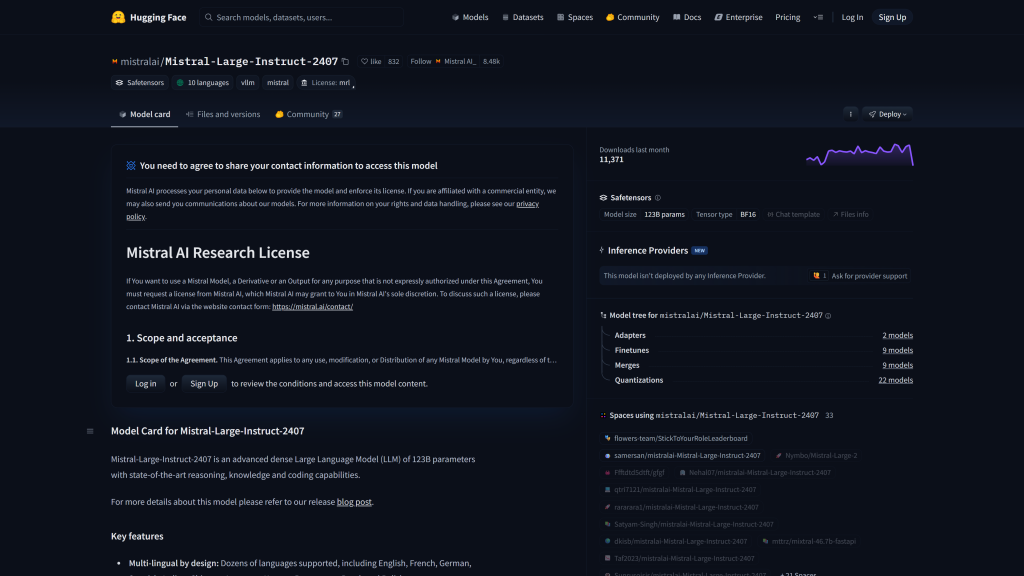Open Nehal07/mistralai-Mistral-Large-Instruct-2407 space
The height and width of the screenshot is (576, 1024).
pyautogui.click(x=754, y=472)
